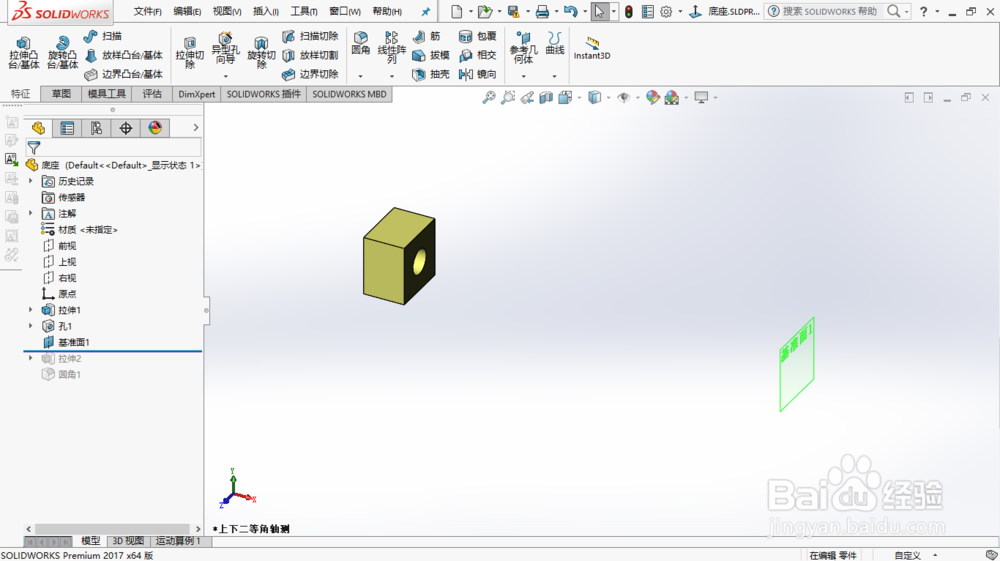
Task: Open the options gear icon
Action: (666, 11)
